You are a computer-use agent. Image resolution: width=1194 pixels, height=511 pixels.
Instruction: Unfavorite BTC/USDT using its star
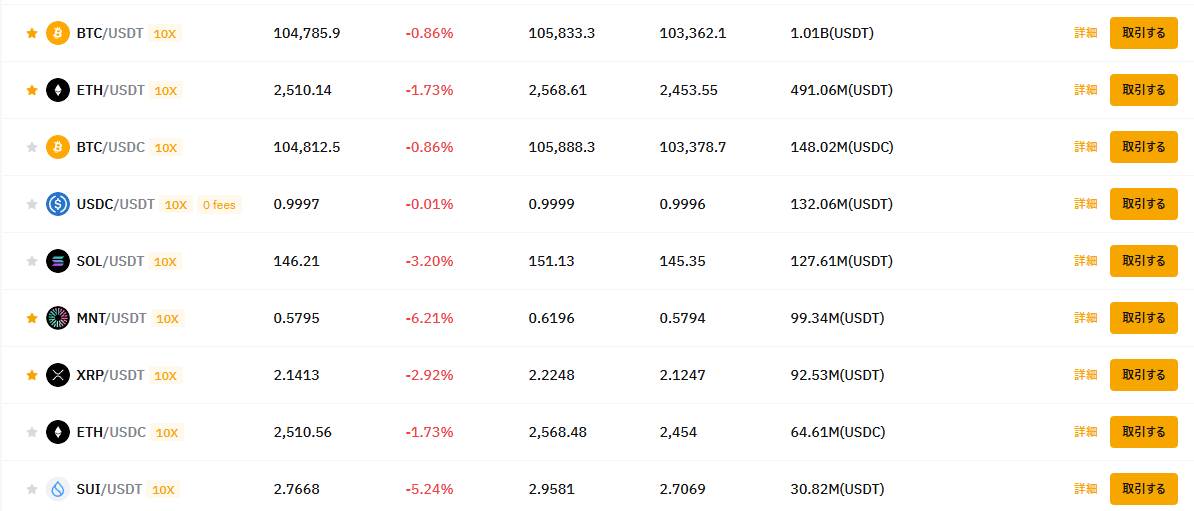tap(32, 33)
